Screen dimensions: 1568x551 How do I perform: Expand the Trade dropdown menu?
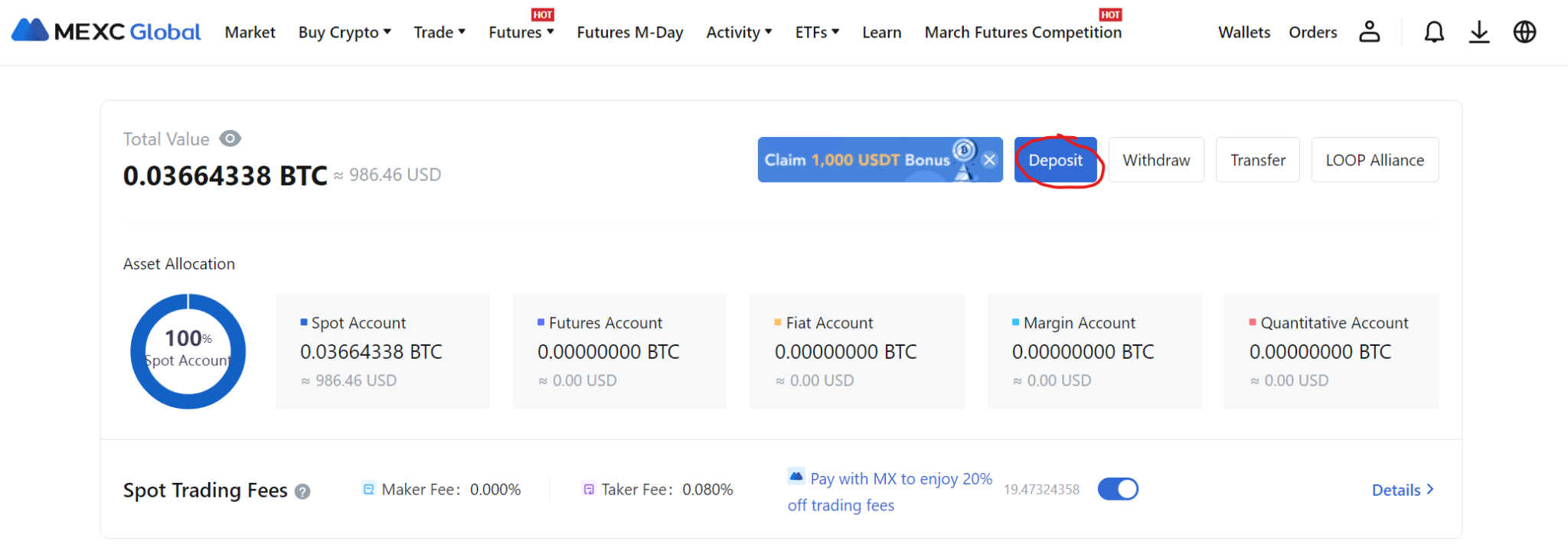[x=439, y=32]
